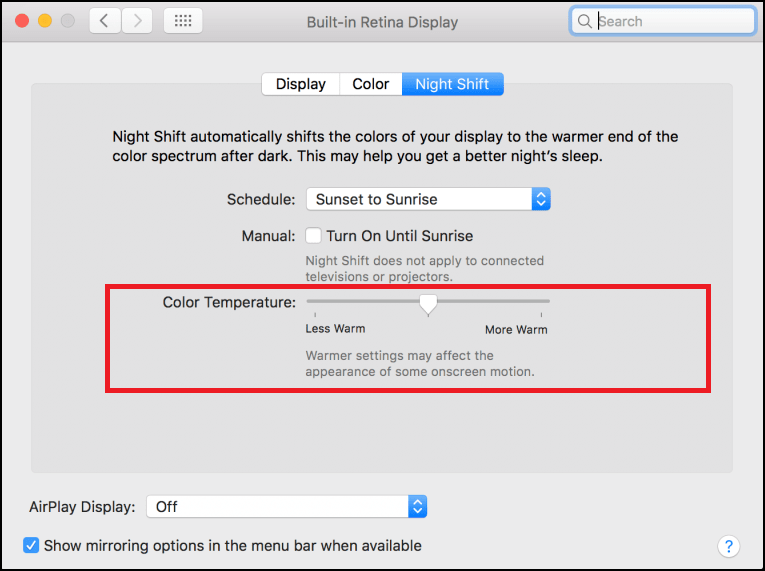
Task: Enable Turn On Until Sunrise checkbox
Action: (x=313, y=236)
